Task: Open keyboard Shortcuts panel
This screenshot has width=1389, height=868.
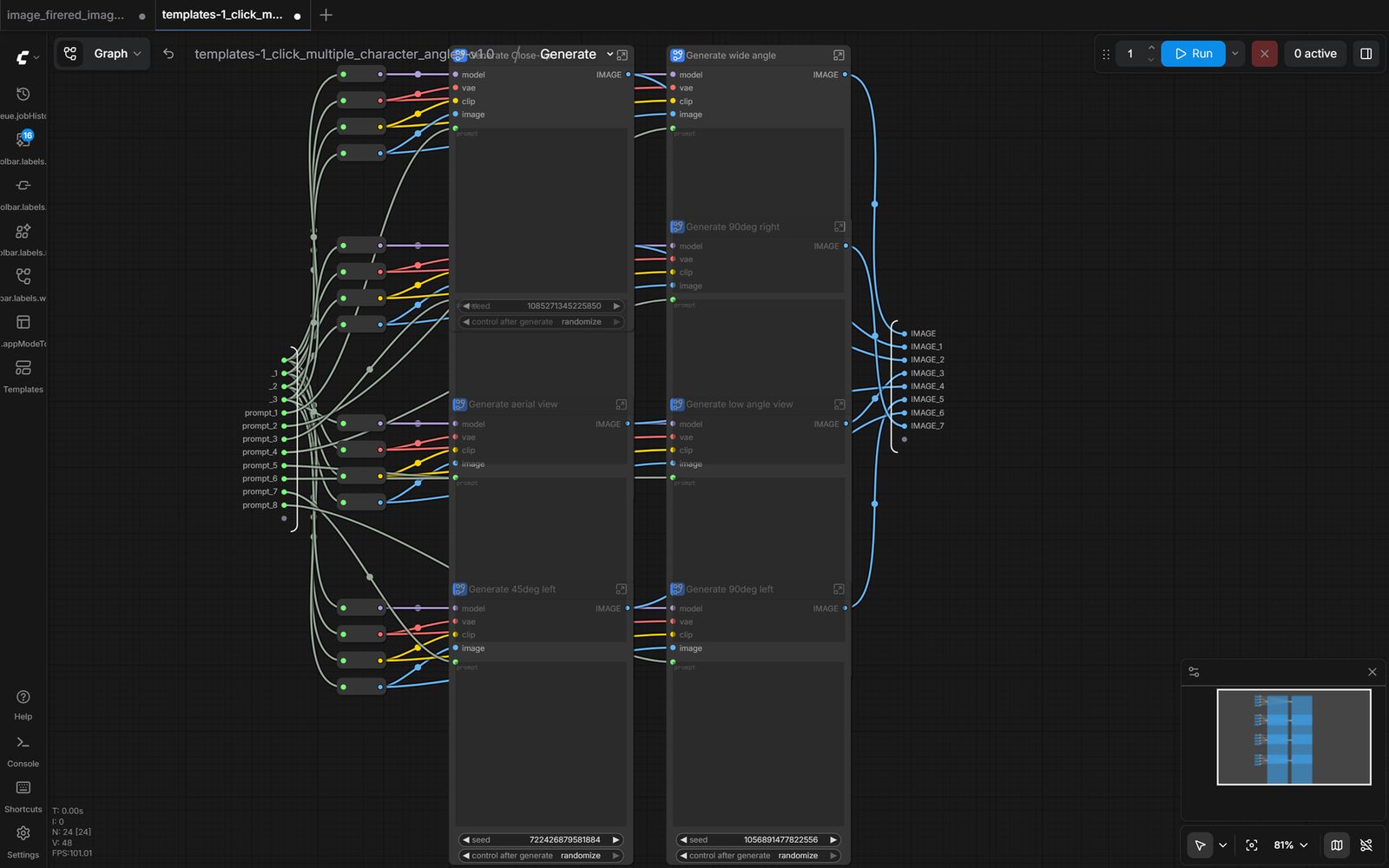Action: pyautogui.click(x=23, y=789)
